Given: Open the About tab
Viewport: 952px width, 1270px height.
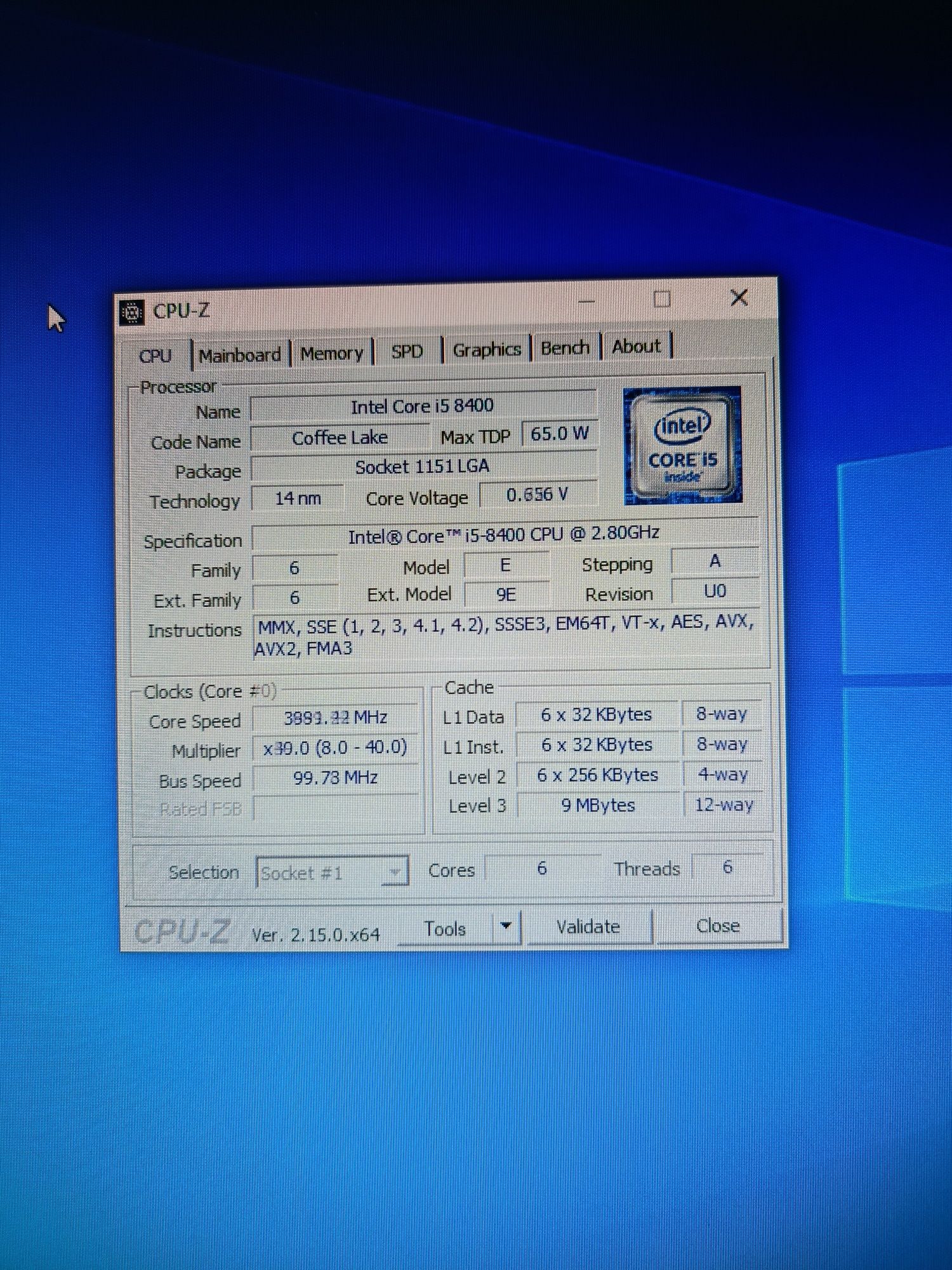Looking at the screenshot, I should pos(636,346).
